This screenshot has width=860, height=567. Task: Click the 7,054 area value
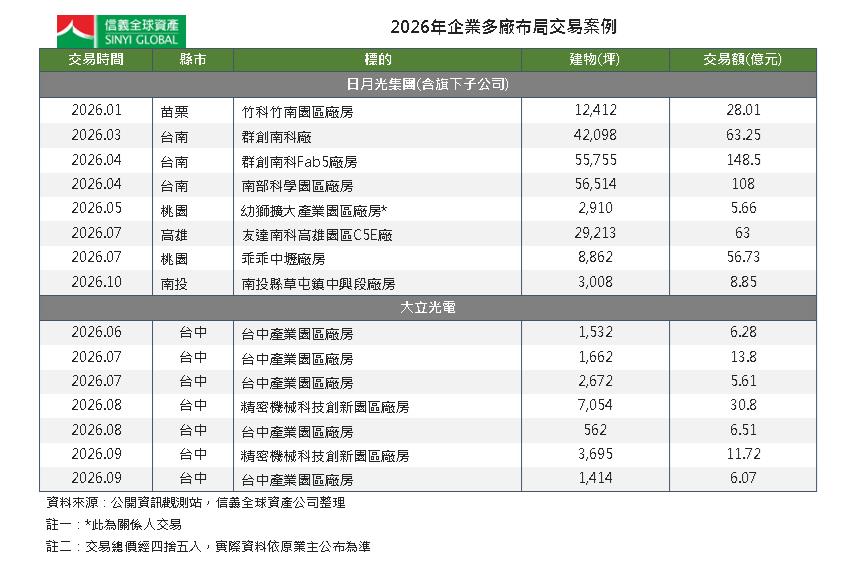[x=596, y=405]
